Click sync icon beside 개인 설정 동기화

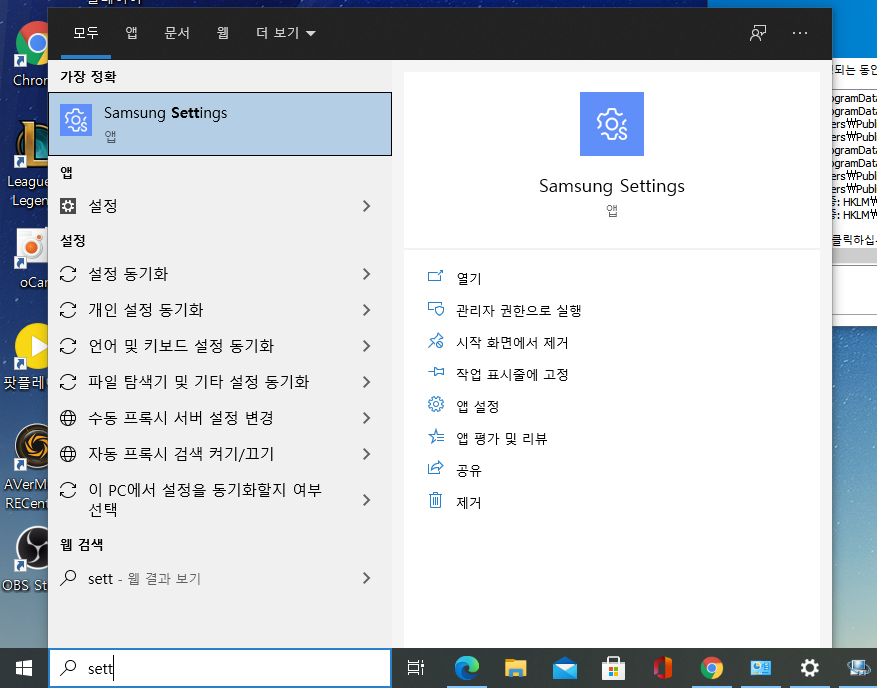[68, 310]
